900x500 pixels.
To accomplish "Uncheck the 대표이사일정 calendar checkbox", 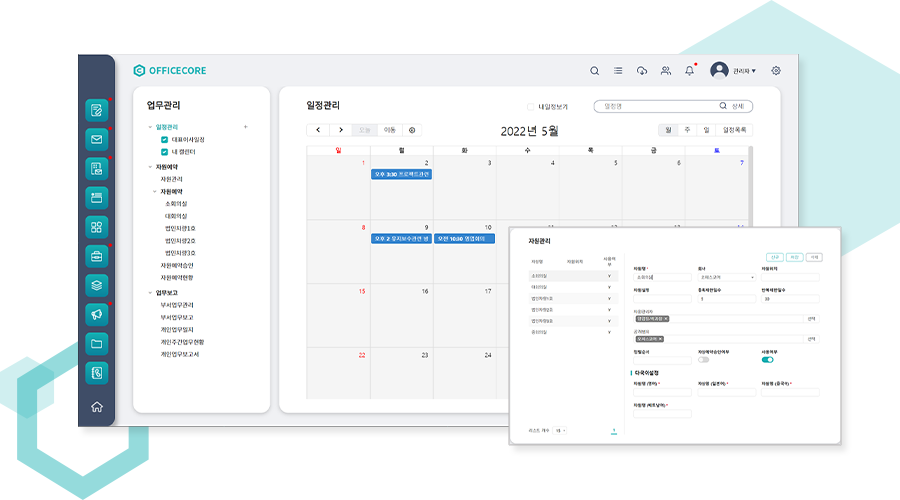I will (x=164, y=140).
